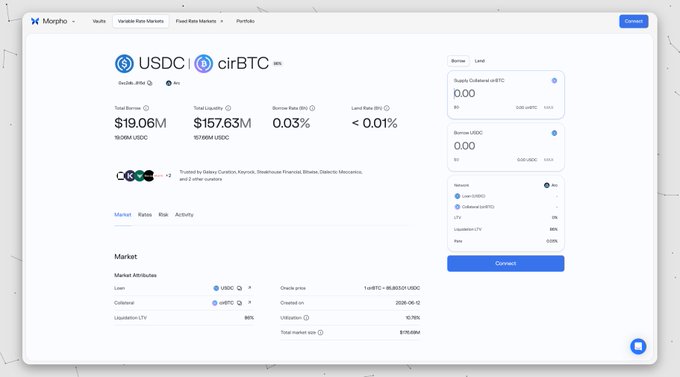The height and width of the screenshot is (377, 680).
Task: Show info tooltip for Total Borrow
Action: 146,108
